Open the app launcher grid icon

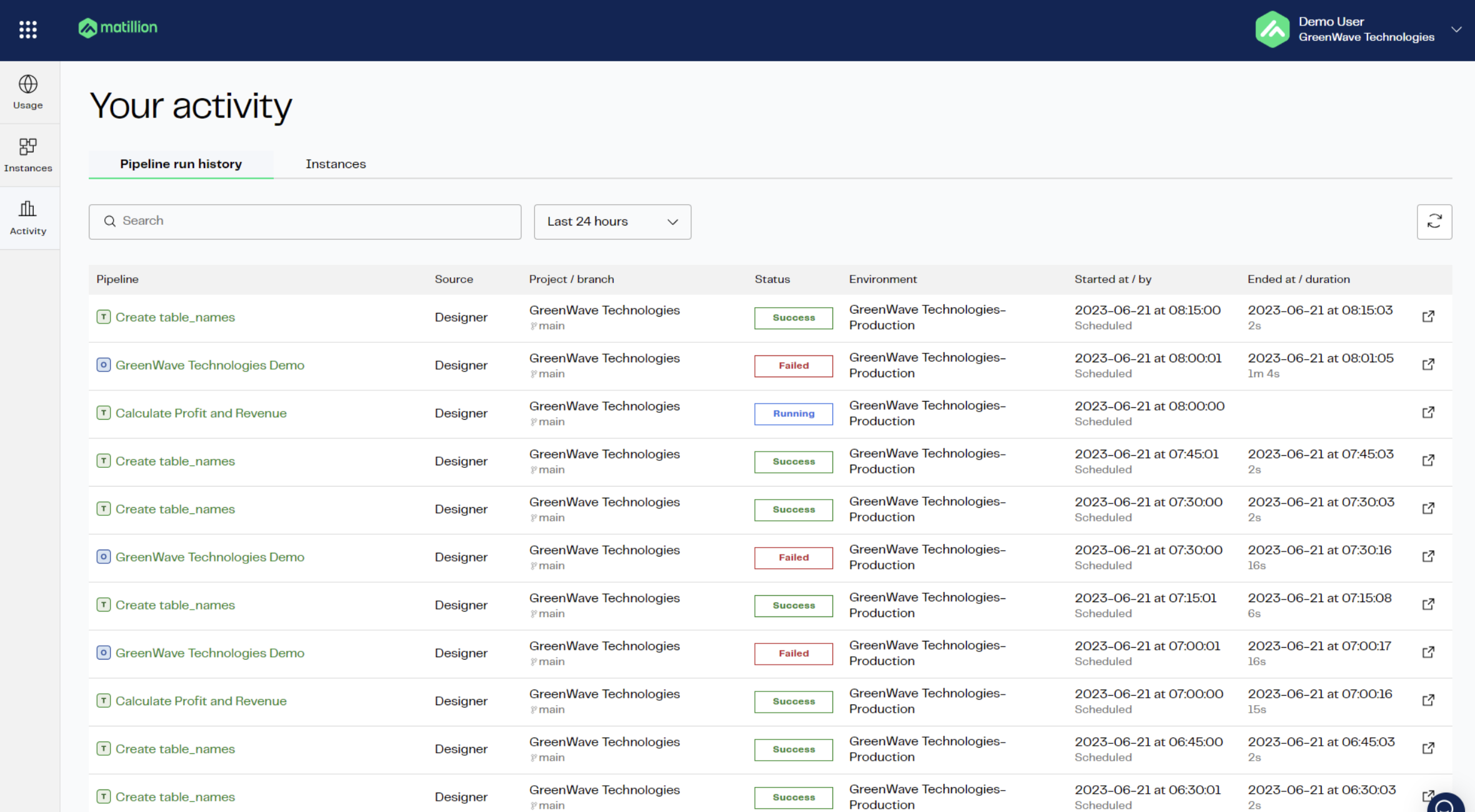(x=27, y=29)
